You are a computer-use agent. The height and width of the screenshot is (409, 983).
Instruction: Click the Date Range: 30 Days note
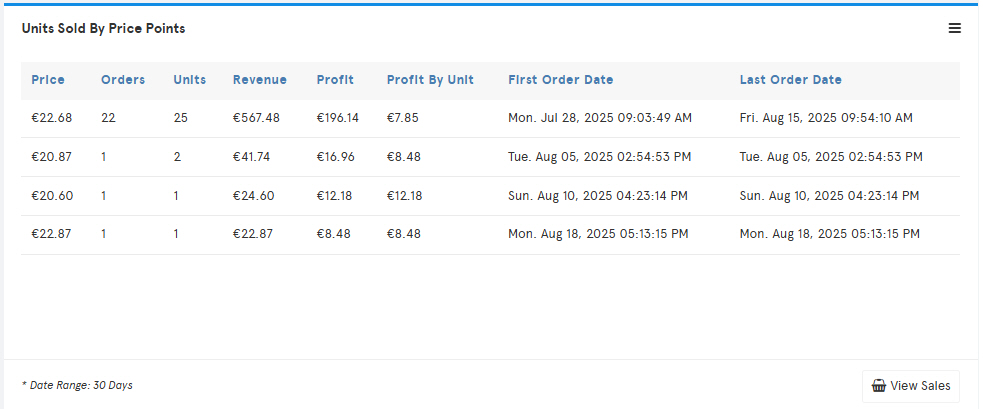[77, 385]
